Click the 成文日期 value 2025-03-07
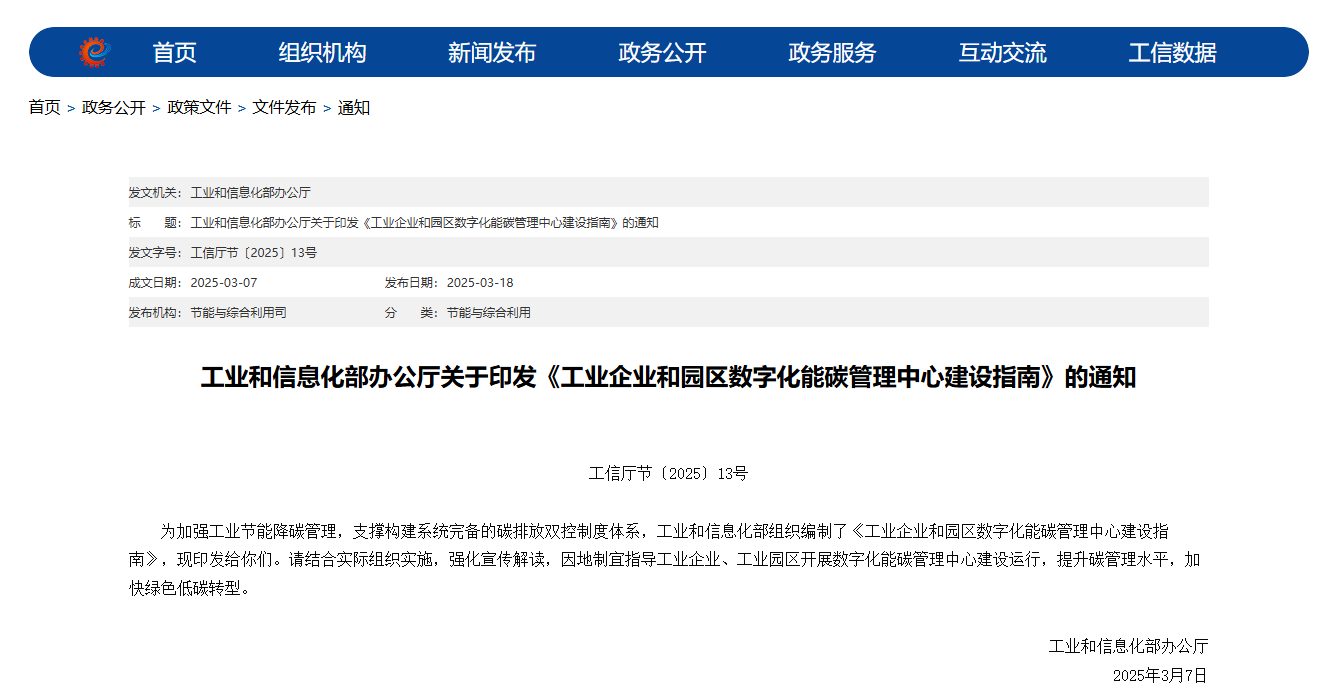This screenshot has height=687, width=1326. [x=224, y=283]
